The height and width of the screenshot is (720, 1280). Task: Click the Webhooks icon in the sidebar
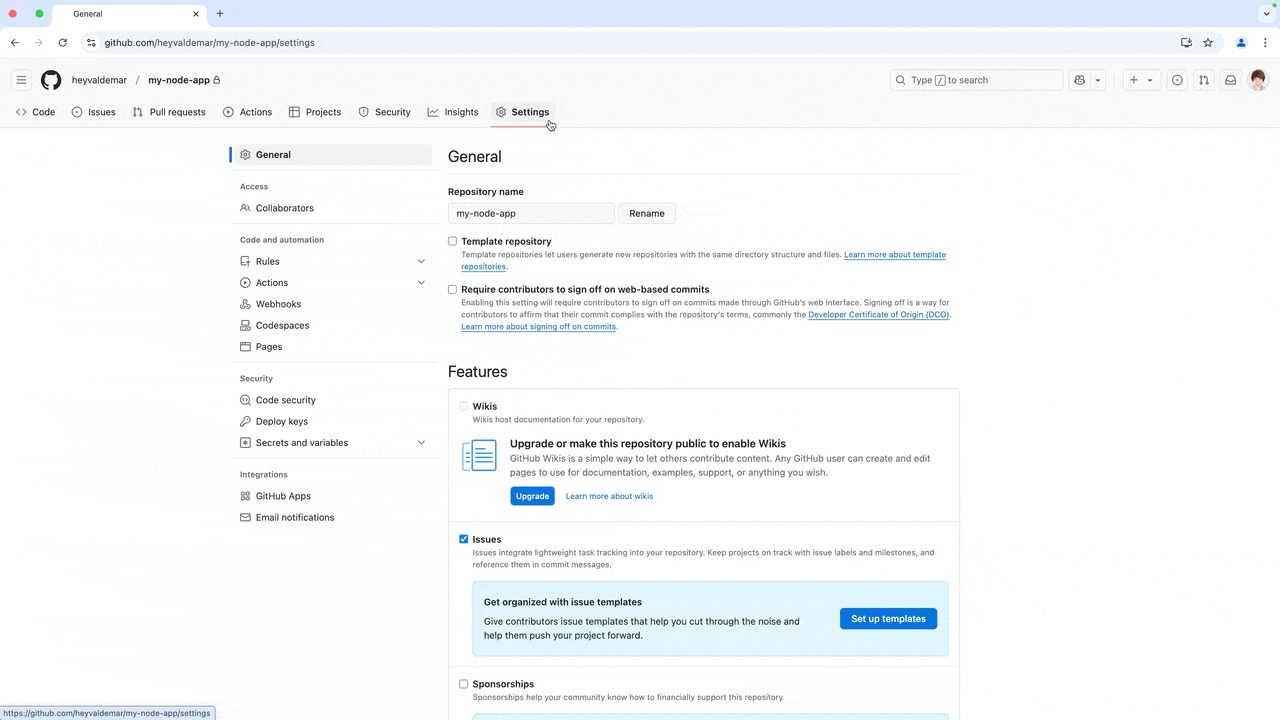(246, 304)
